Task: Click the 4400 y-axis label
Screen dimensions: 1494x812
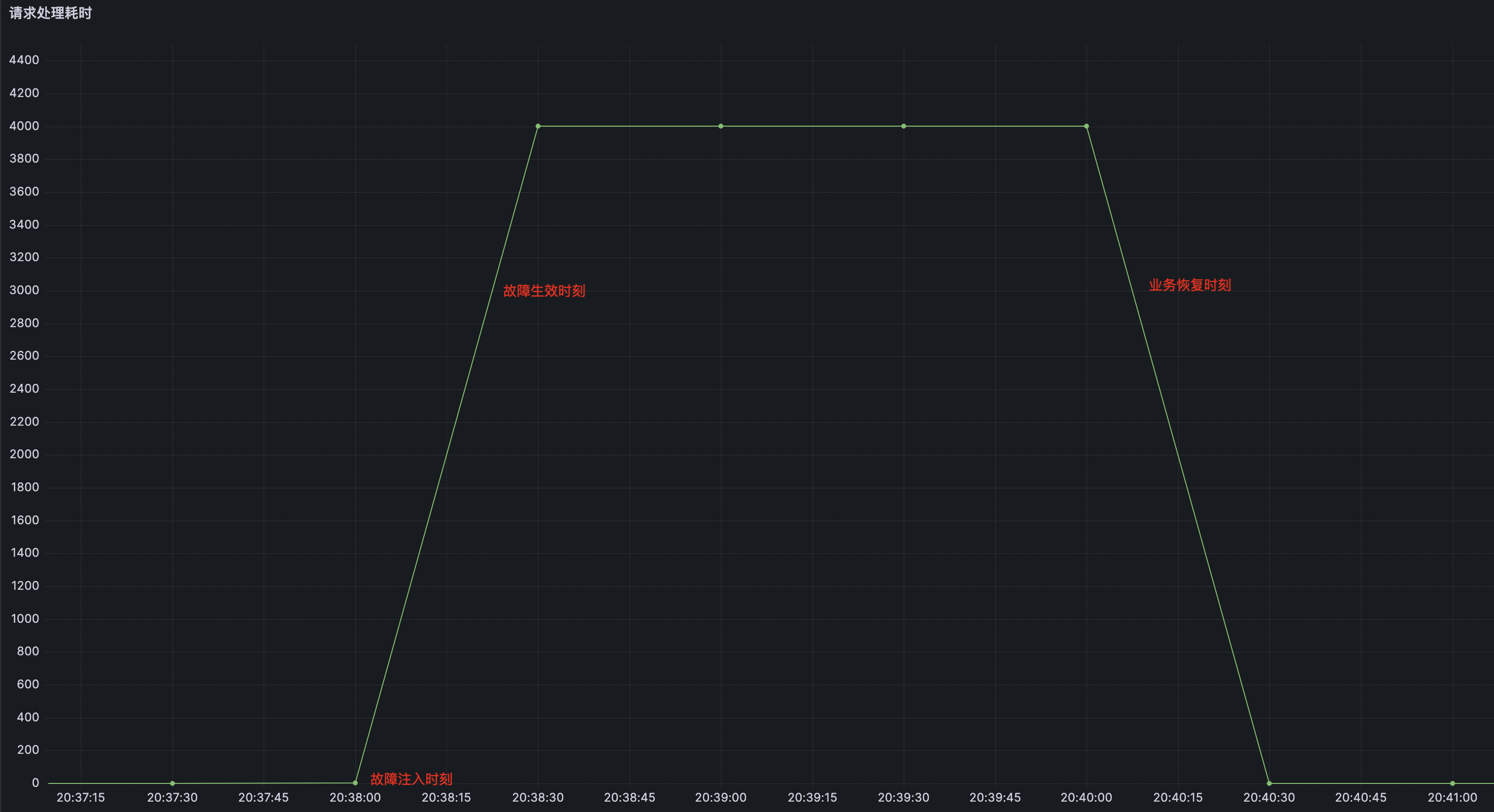Action: coord(24,60)
